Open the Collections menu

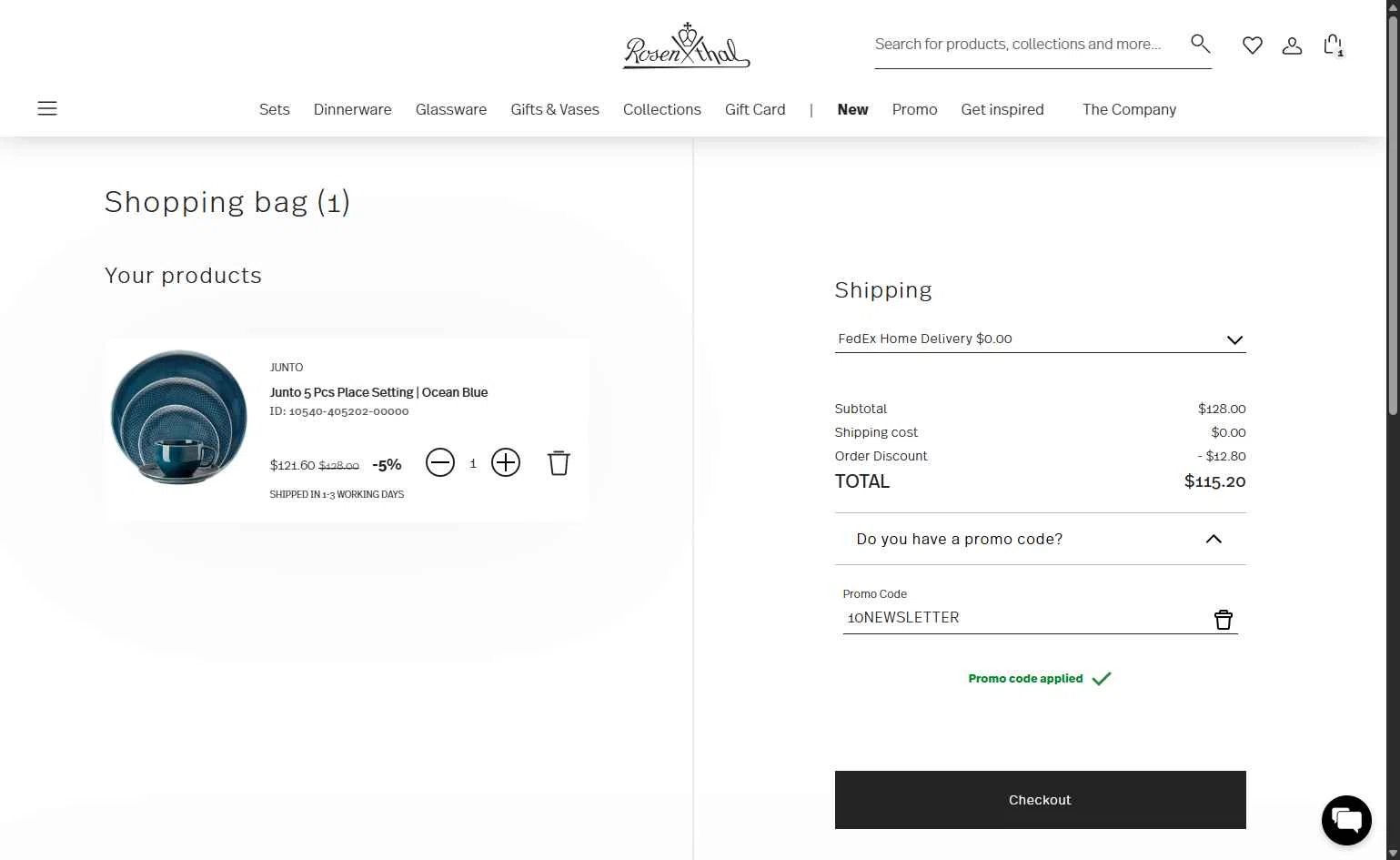(x=662, y=109)
